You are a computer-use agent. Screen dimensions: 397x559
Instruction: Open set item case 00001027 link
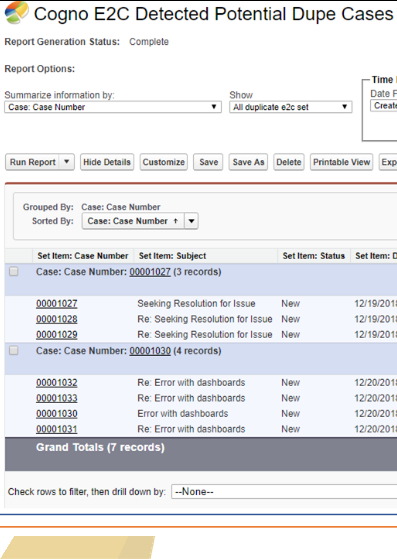(x=57, y=304)
